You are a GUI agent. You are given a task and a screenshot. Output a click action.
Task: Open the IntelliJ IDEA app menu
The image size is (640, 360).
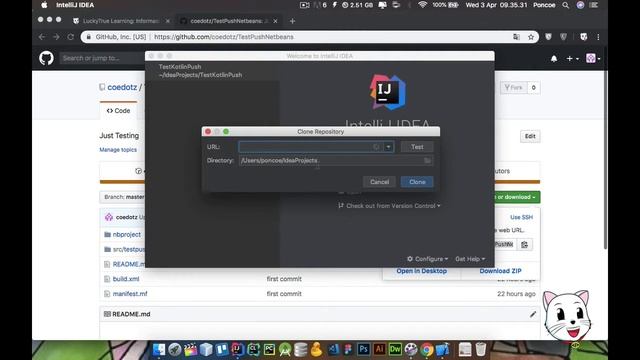(x=75, y=5)
